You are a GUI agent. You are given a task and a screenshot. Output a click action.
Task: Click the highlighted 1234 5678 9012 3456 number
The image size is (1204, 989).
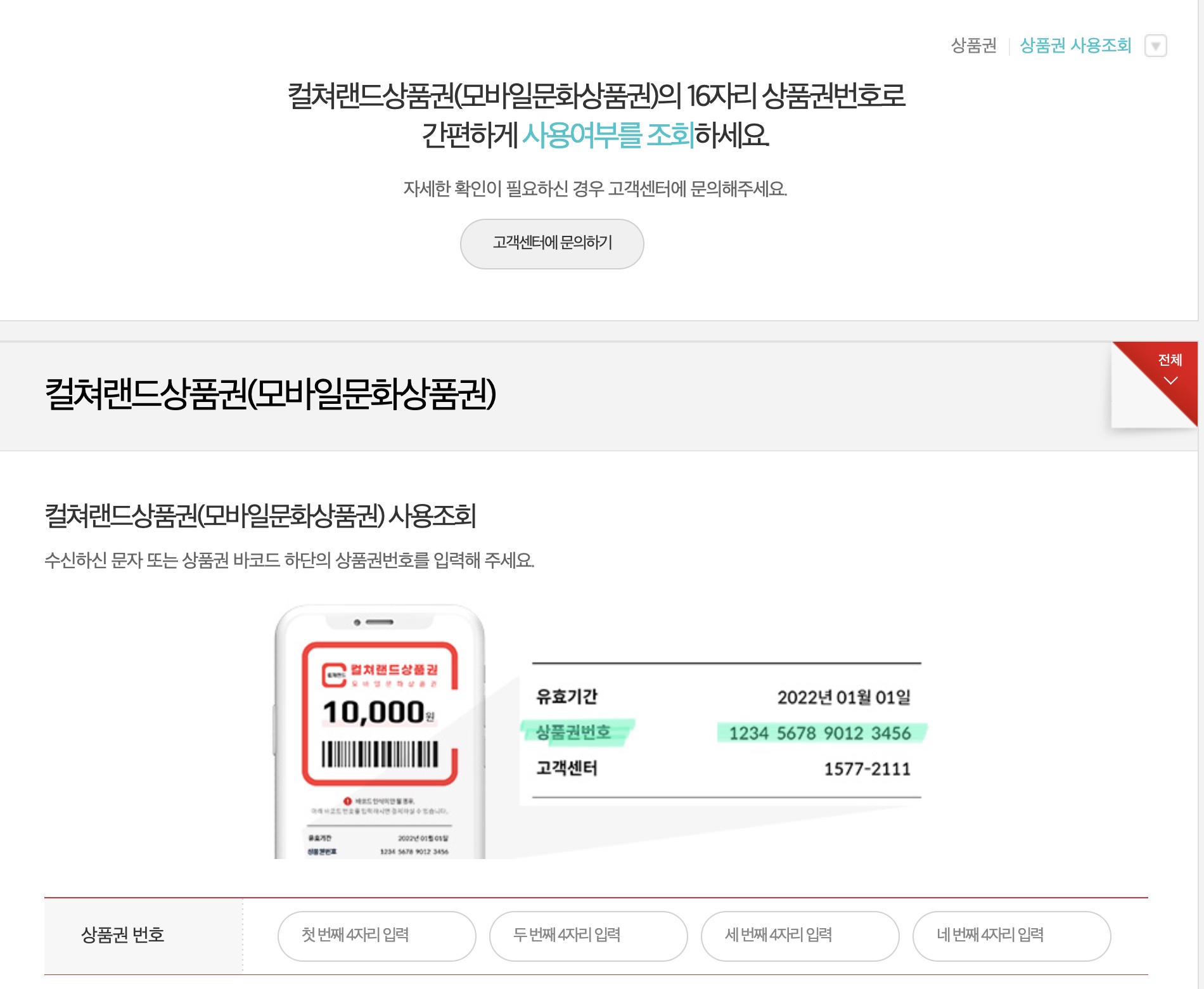pos(820,733)
